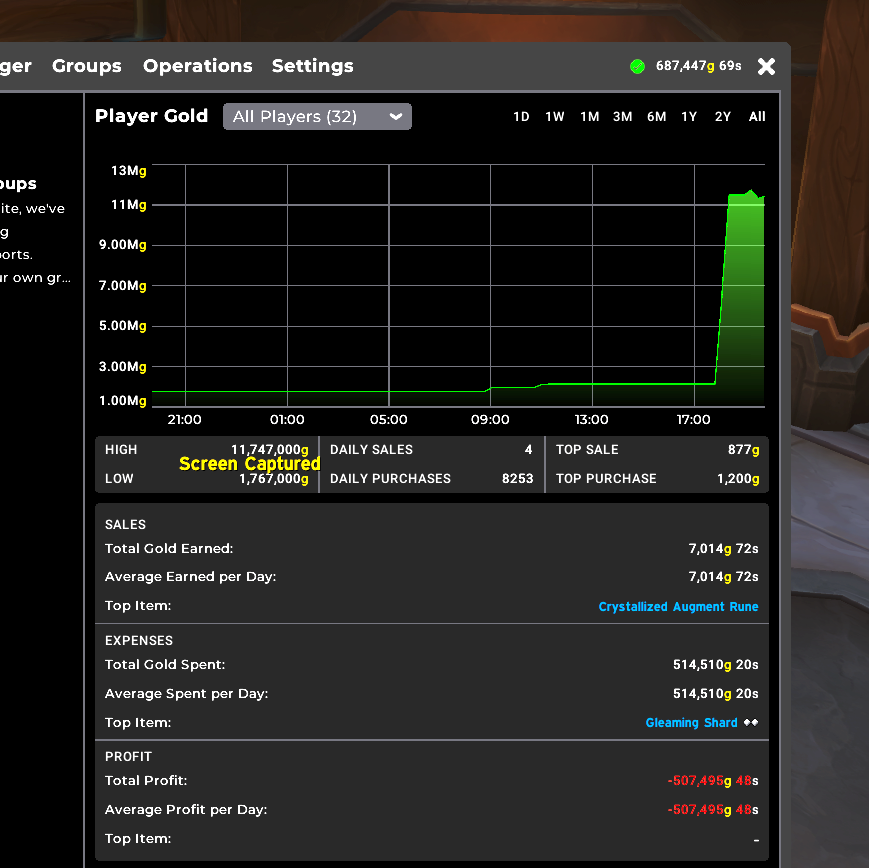869x868 pixels.
Task: Open the Groups tab
Action: point(86,66)
